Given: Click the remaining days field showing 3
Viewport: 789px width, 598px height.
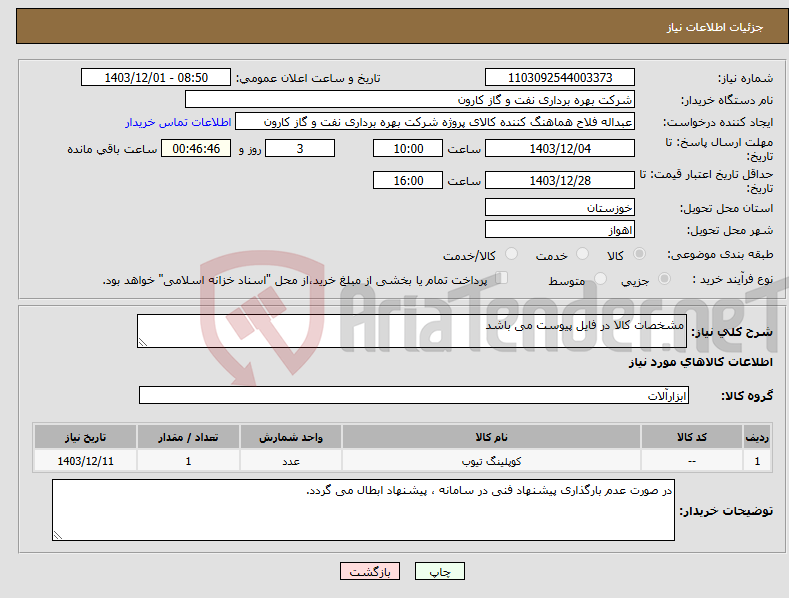Looking at the screenshot, I should [300, 148].
